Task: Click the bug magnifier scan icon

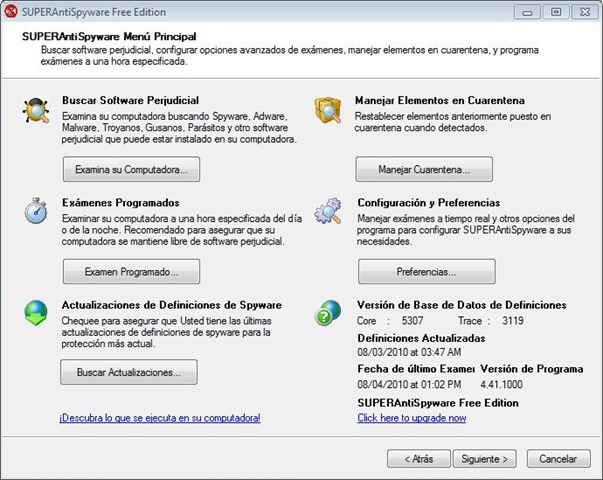Action: (x=36, y=110)
